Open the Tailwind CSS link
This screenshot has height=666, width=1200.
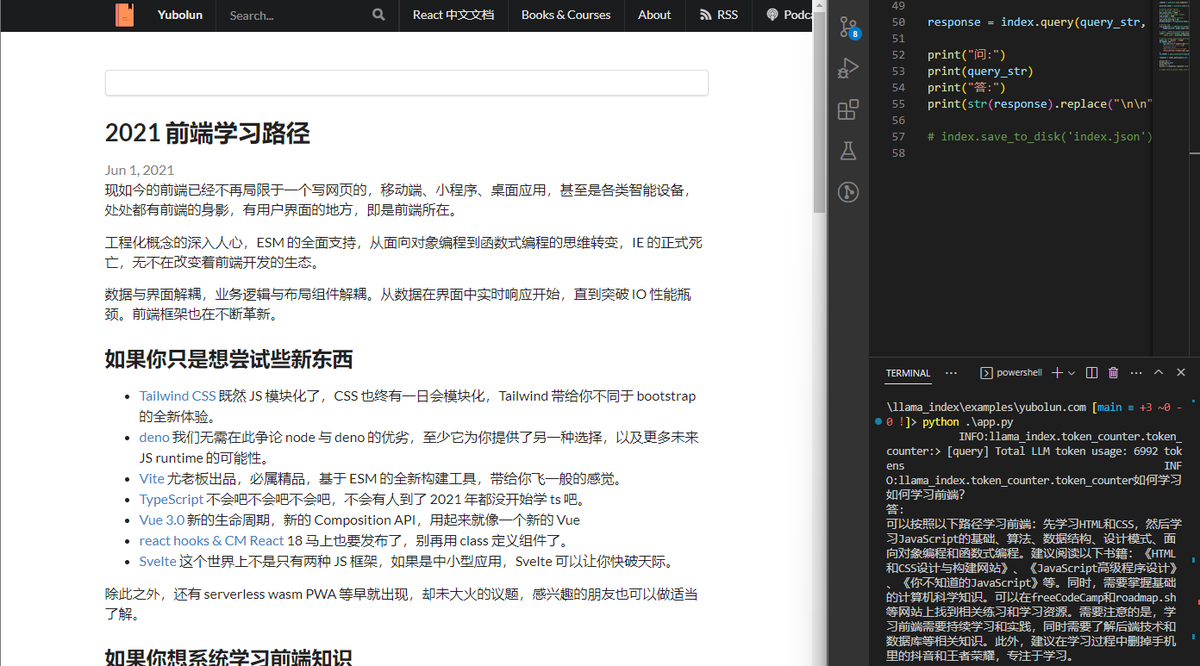177,396
